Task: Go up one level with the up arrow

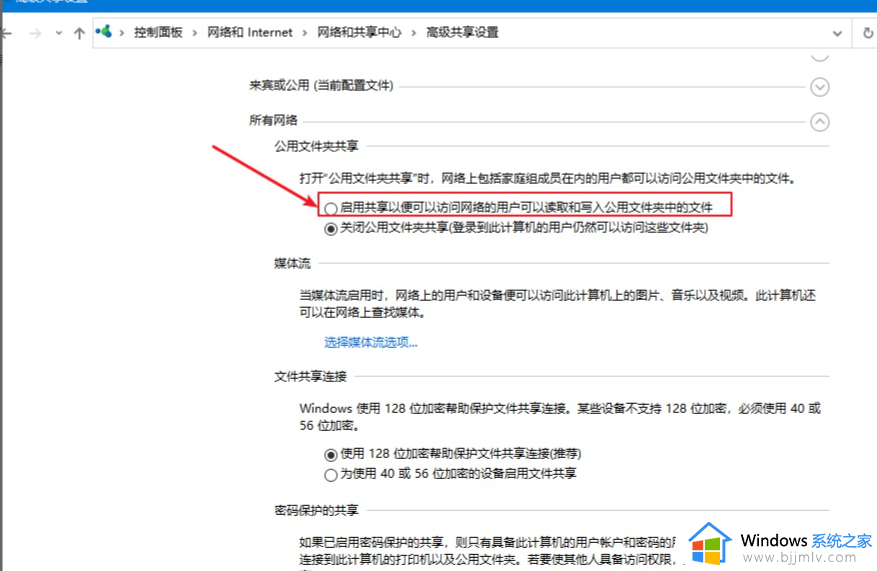Action: 79,34
